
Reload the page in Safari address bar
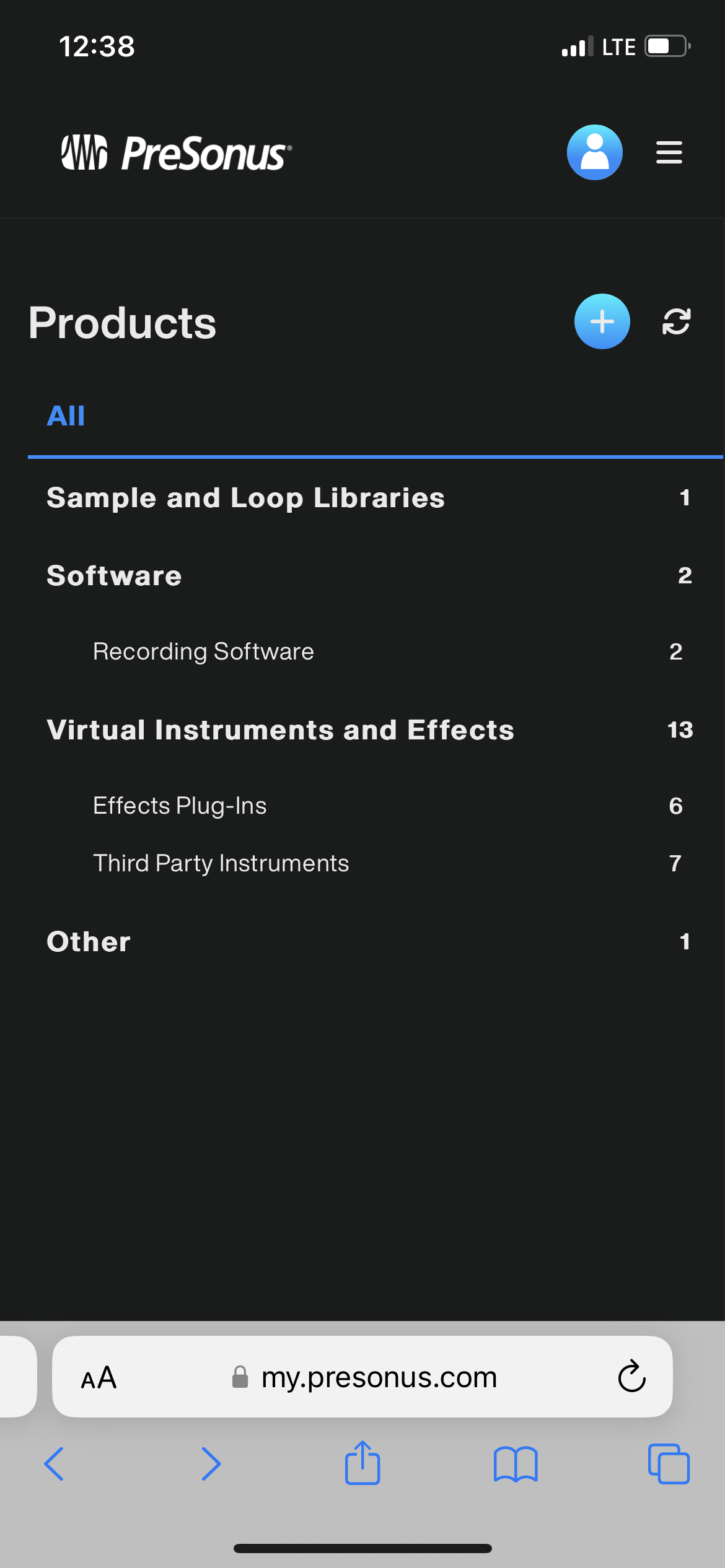click(631, 1376)
